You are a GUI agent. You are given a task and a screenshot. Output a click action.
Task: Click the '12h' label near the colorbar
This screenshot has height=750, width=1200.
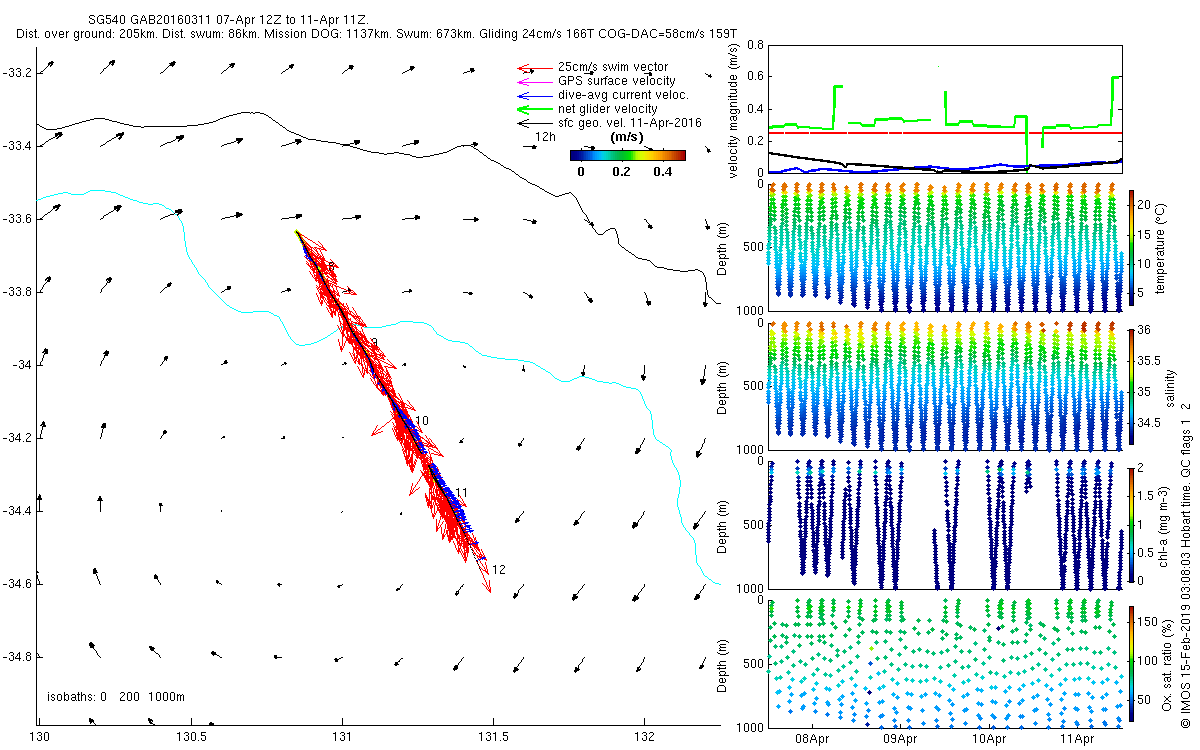pyautogui.click(x=546, y=137)
